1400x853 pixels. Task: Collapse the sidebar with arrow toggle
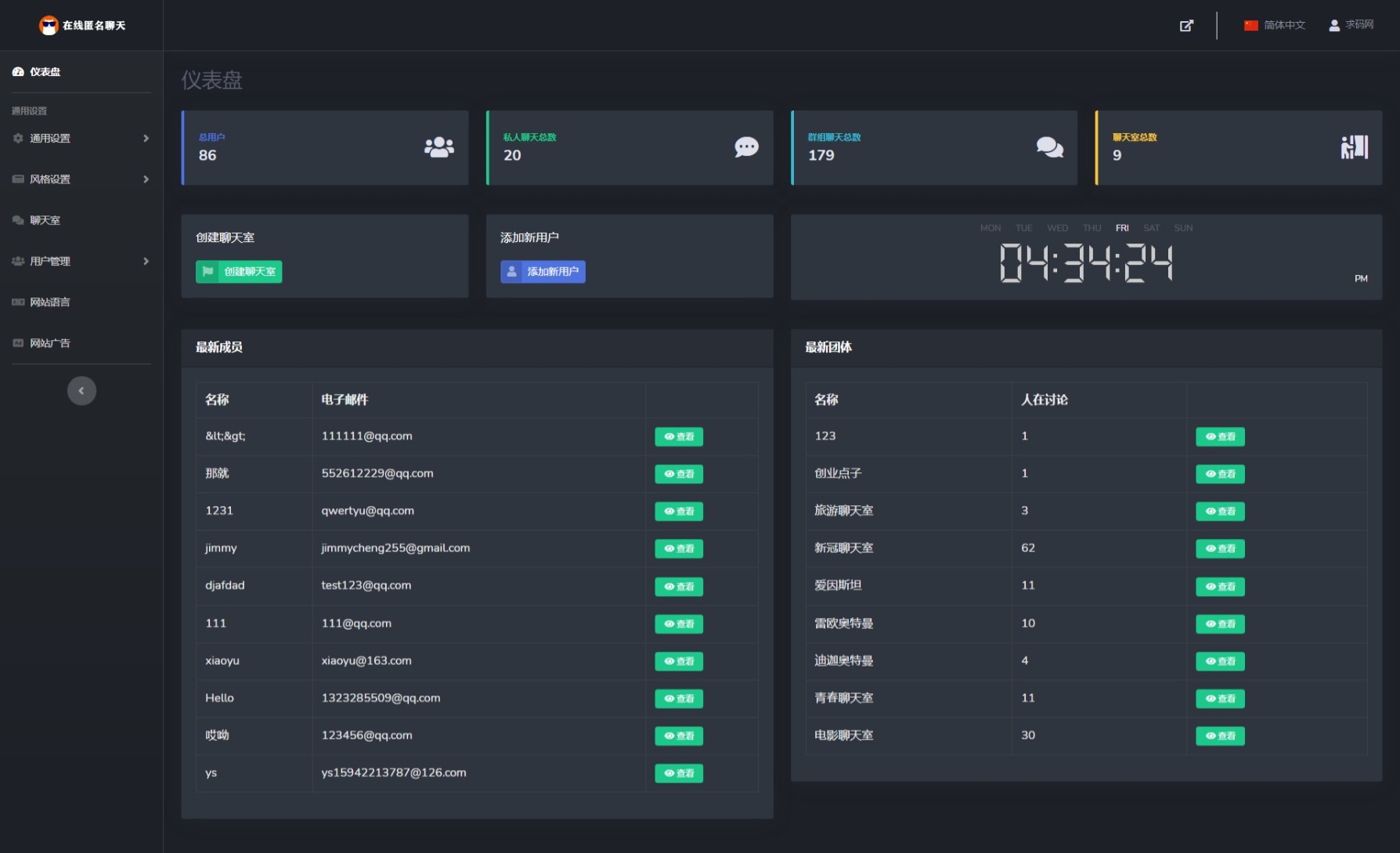81,391
